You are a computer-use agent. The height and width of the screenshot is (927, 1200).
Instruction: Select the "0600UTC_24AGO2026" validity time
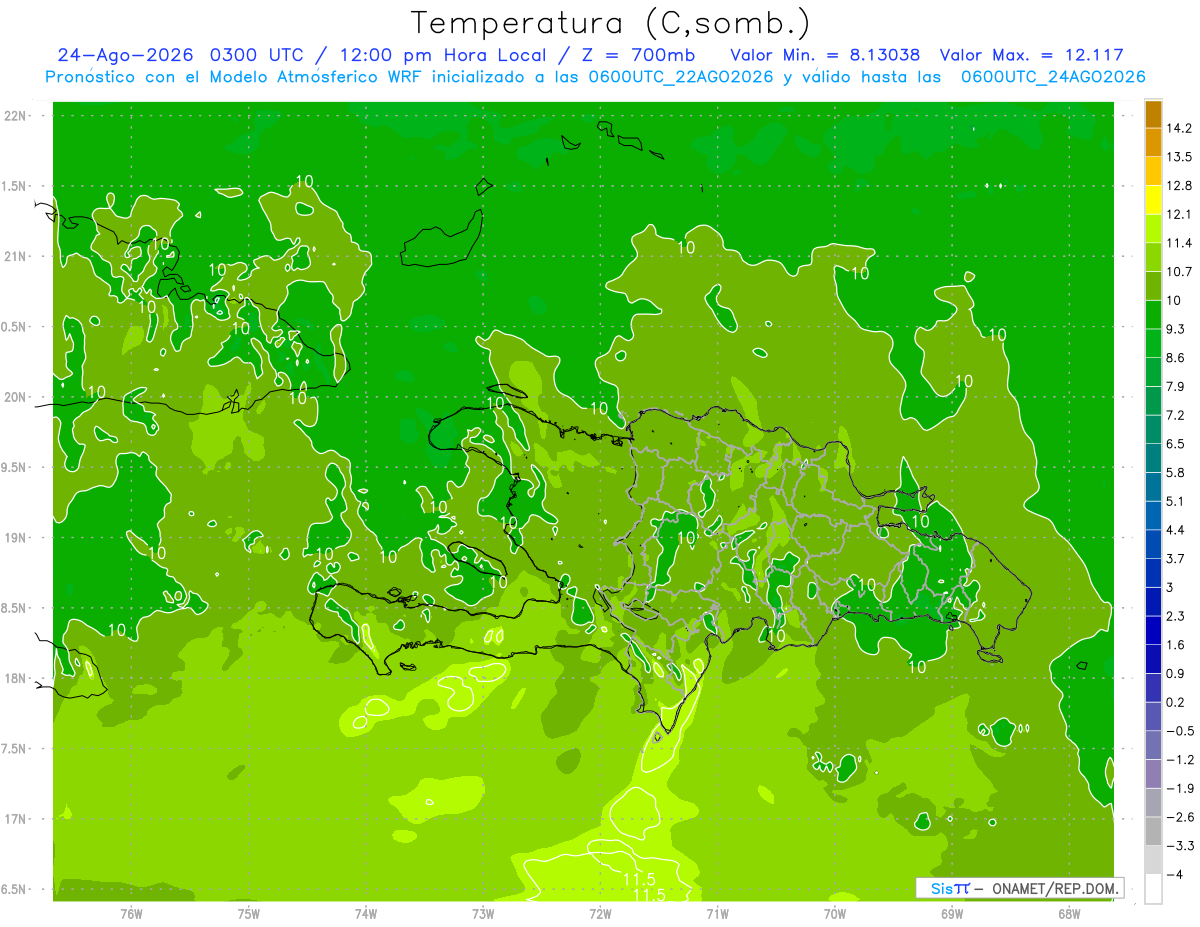coord(1053,77)
